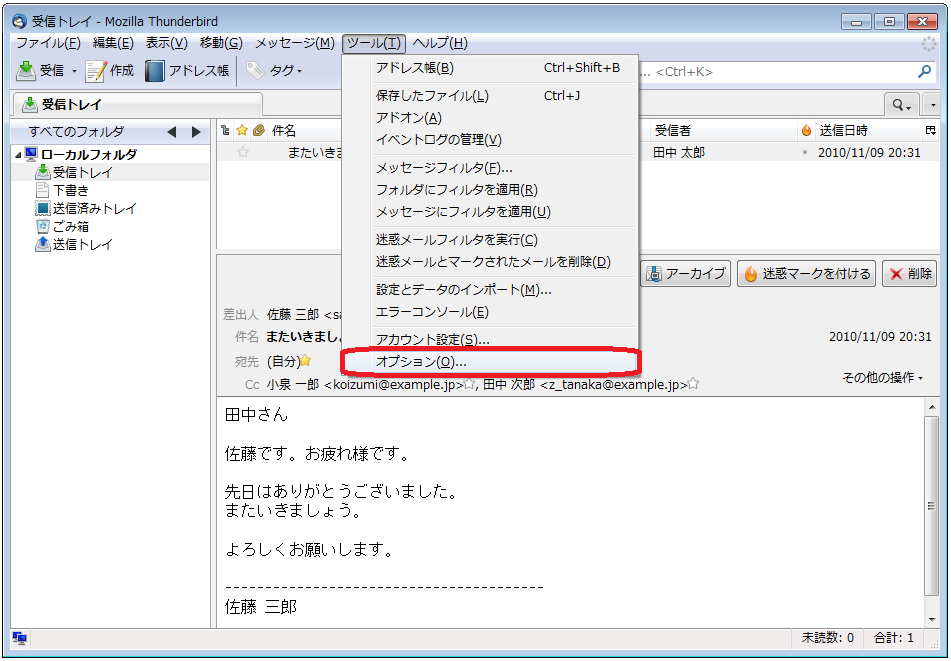Switch to next folder view with right arrow
Image resolution: width=951 pixels, height=661 pixels.
click(196, 132)
